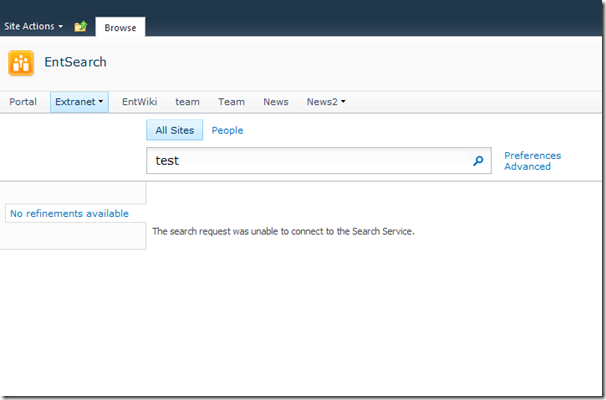Select the Browse ribbon tab
This screenshot has width=606, height=400.
tap(120, 27)
